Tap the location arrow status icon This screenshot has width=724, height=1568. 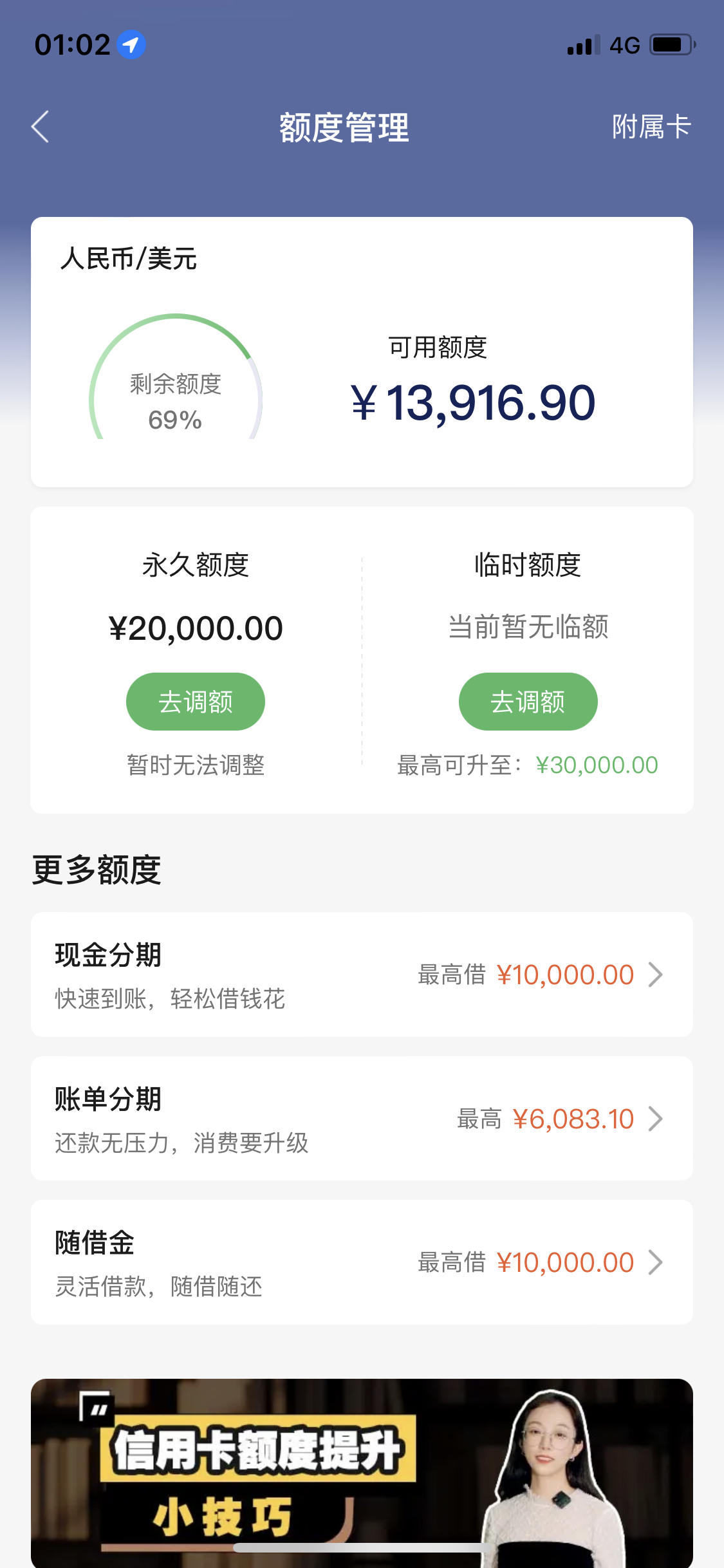[131, 45]
